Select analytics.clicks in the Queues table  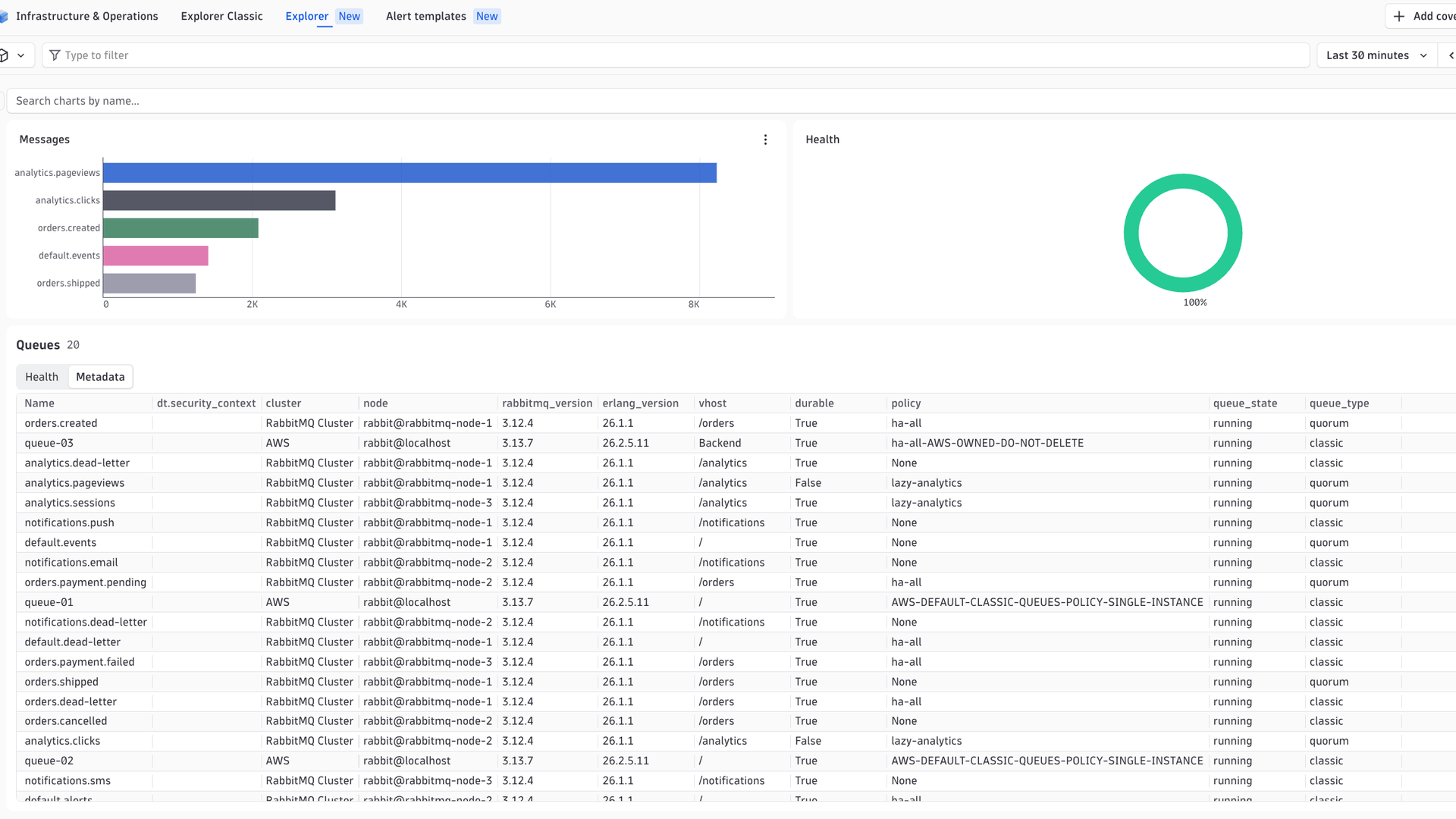pyautogui.click(x=62, y=741)
